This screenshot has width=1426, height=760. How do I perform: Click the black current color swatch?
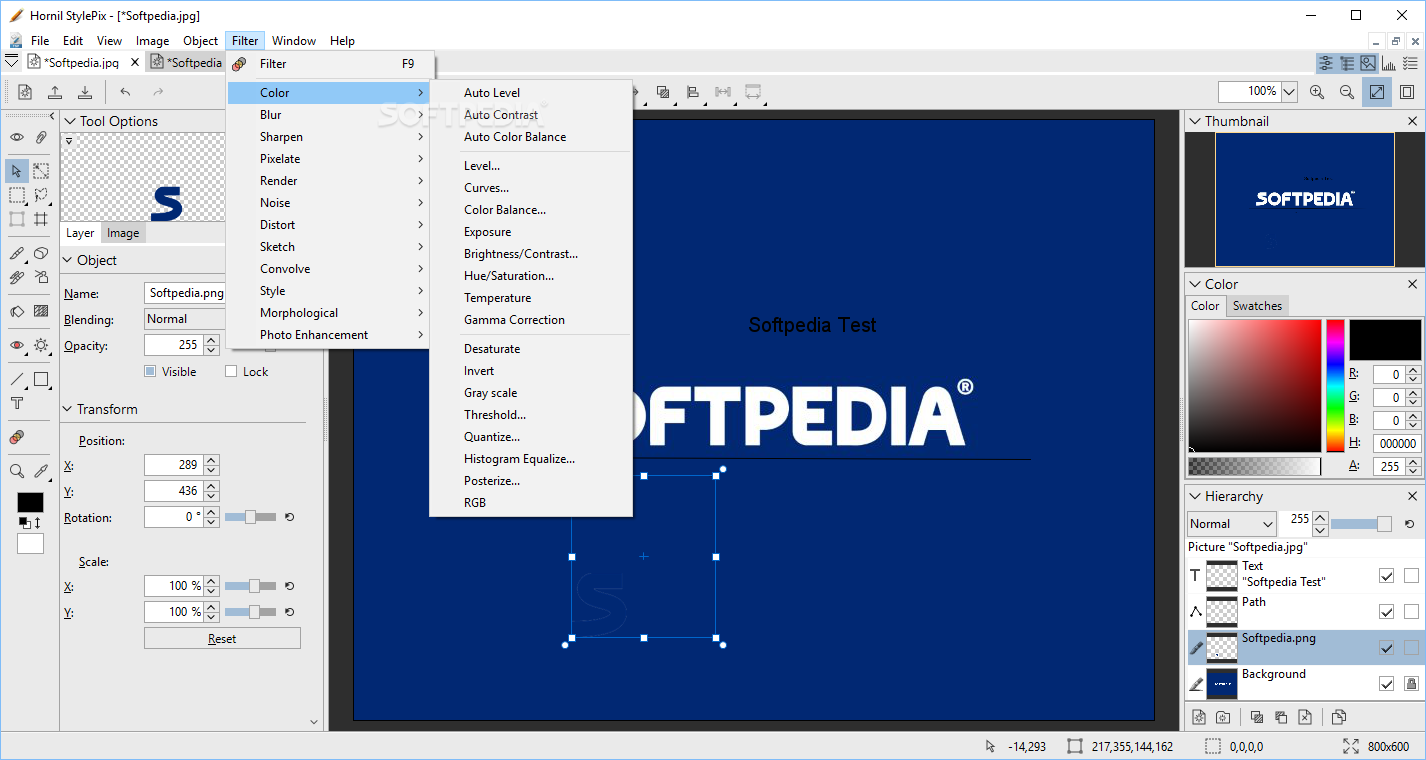(1385, 340)
